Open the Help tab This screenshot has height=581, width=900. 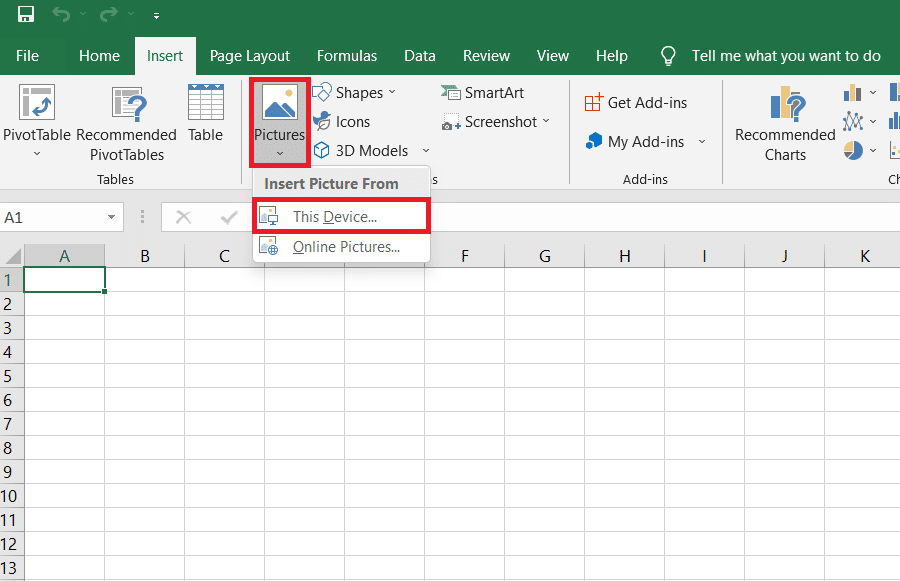[x=611, y=56]
